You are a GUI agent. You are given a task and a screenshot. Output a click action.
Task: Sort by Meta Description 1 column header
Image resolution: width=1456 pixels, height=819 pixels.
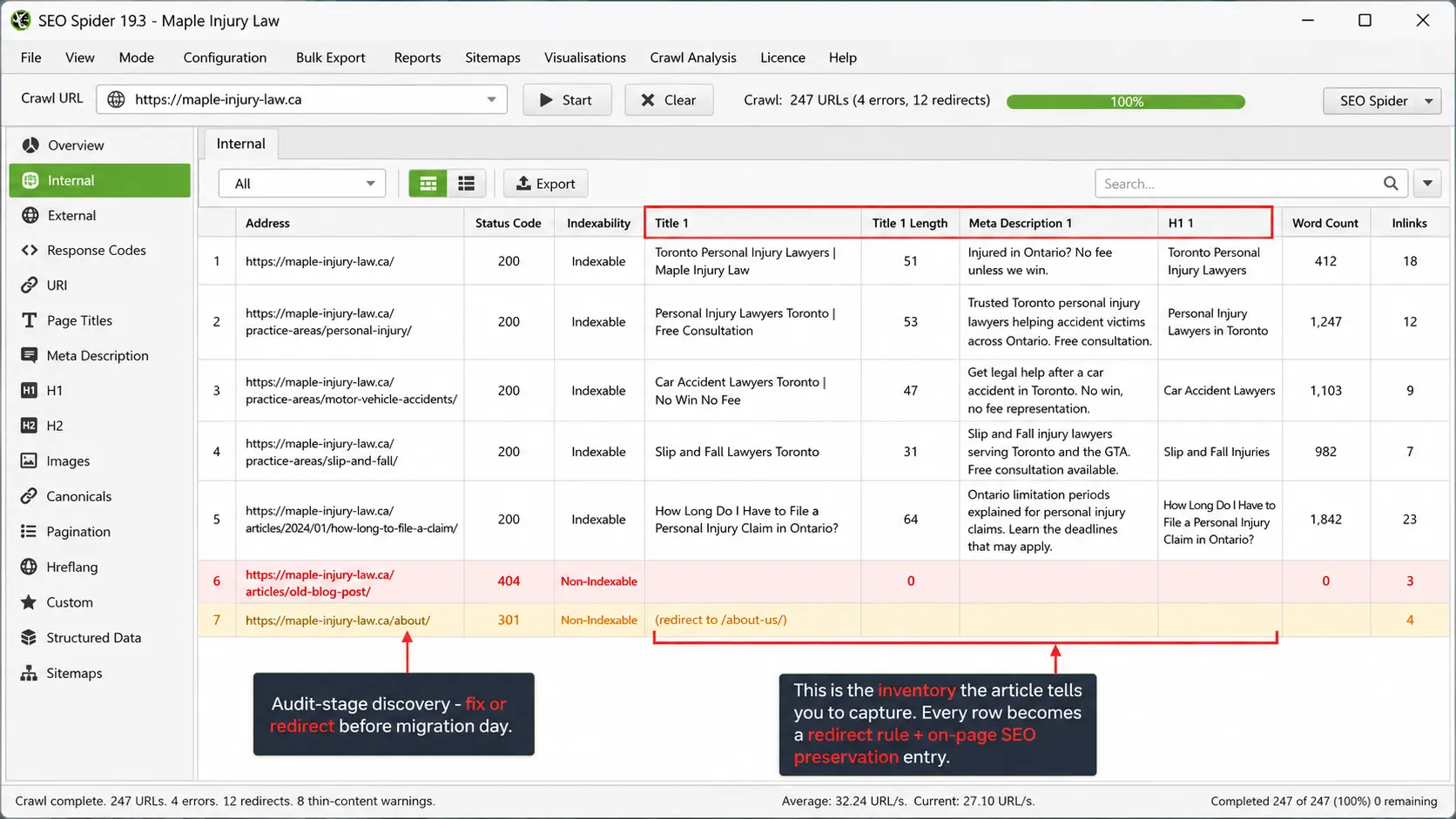(1058, 223)
